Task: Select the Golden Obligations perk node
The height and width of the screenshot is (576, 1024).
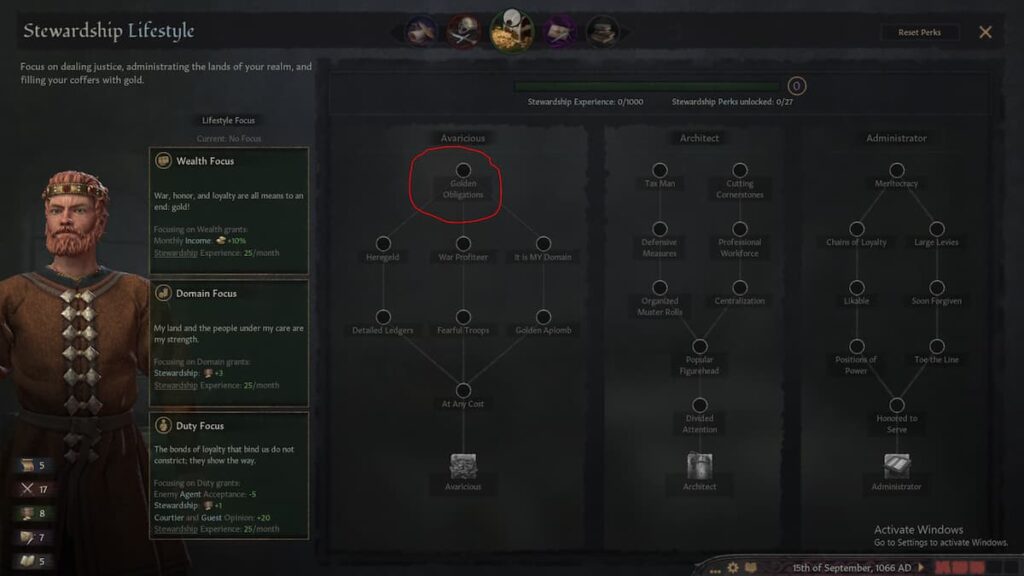Action: tap(463, 170)
